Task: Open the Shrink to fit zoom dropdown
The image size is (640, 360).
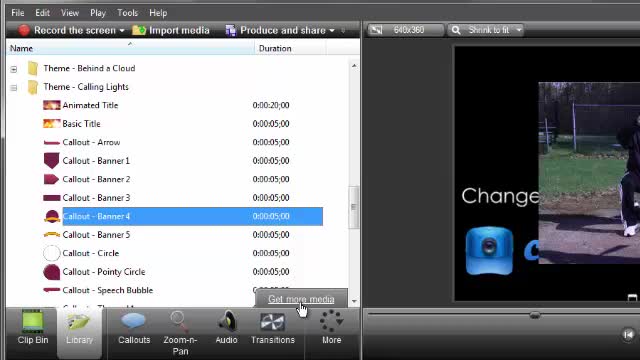Action: pos(485,30)
